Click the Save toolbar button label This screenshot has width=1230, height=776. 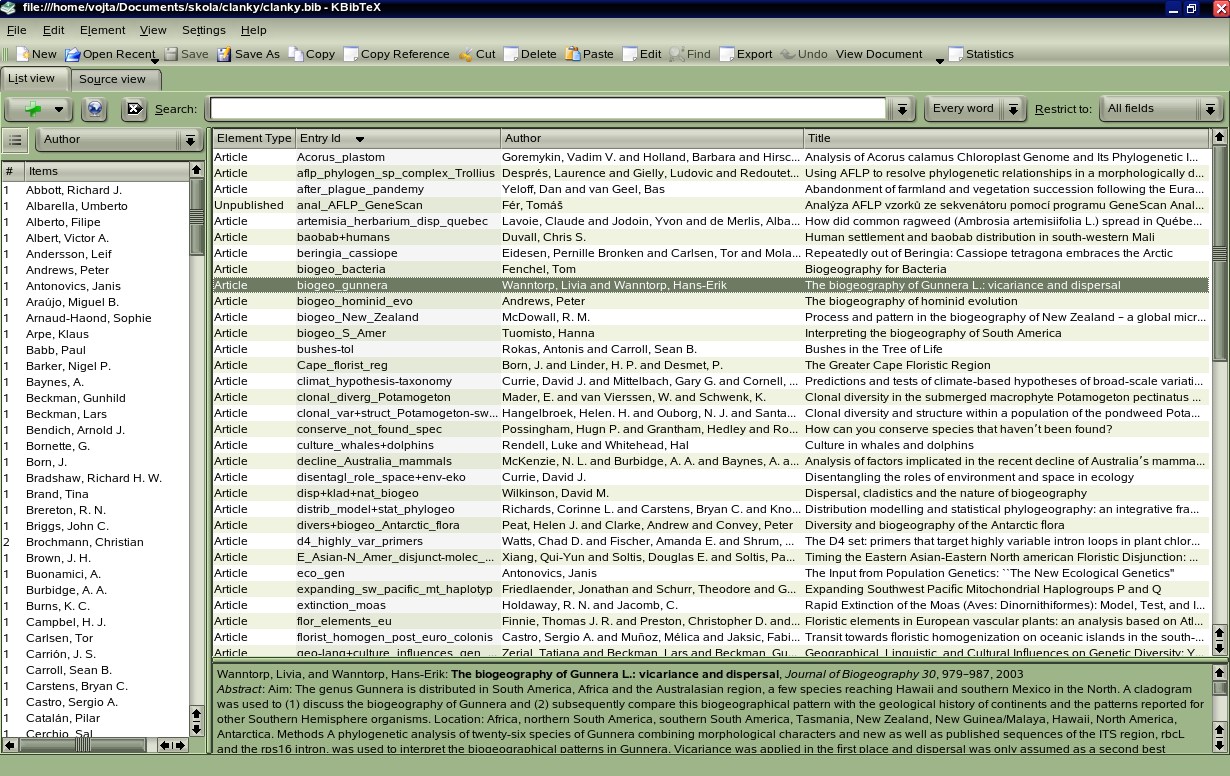[195, 54]
